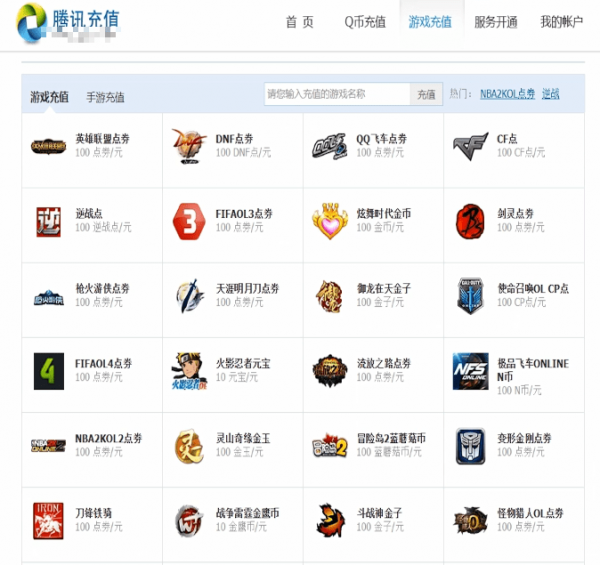Click the QQ飞车 game icon
600x565 pixels.
(x=329, y=146)
